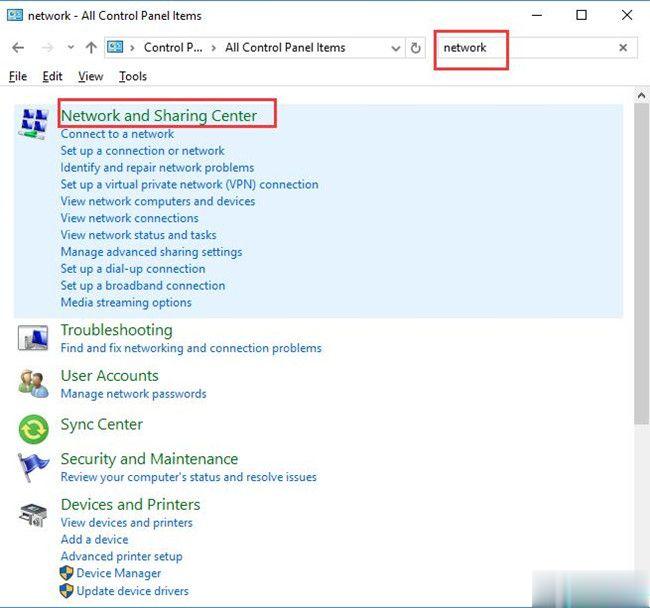
Task: Select the 'All Control Panel Items' breadcrumb
Action: [x=285, y=48]
